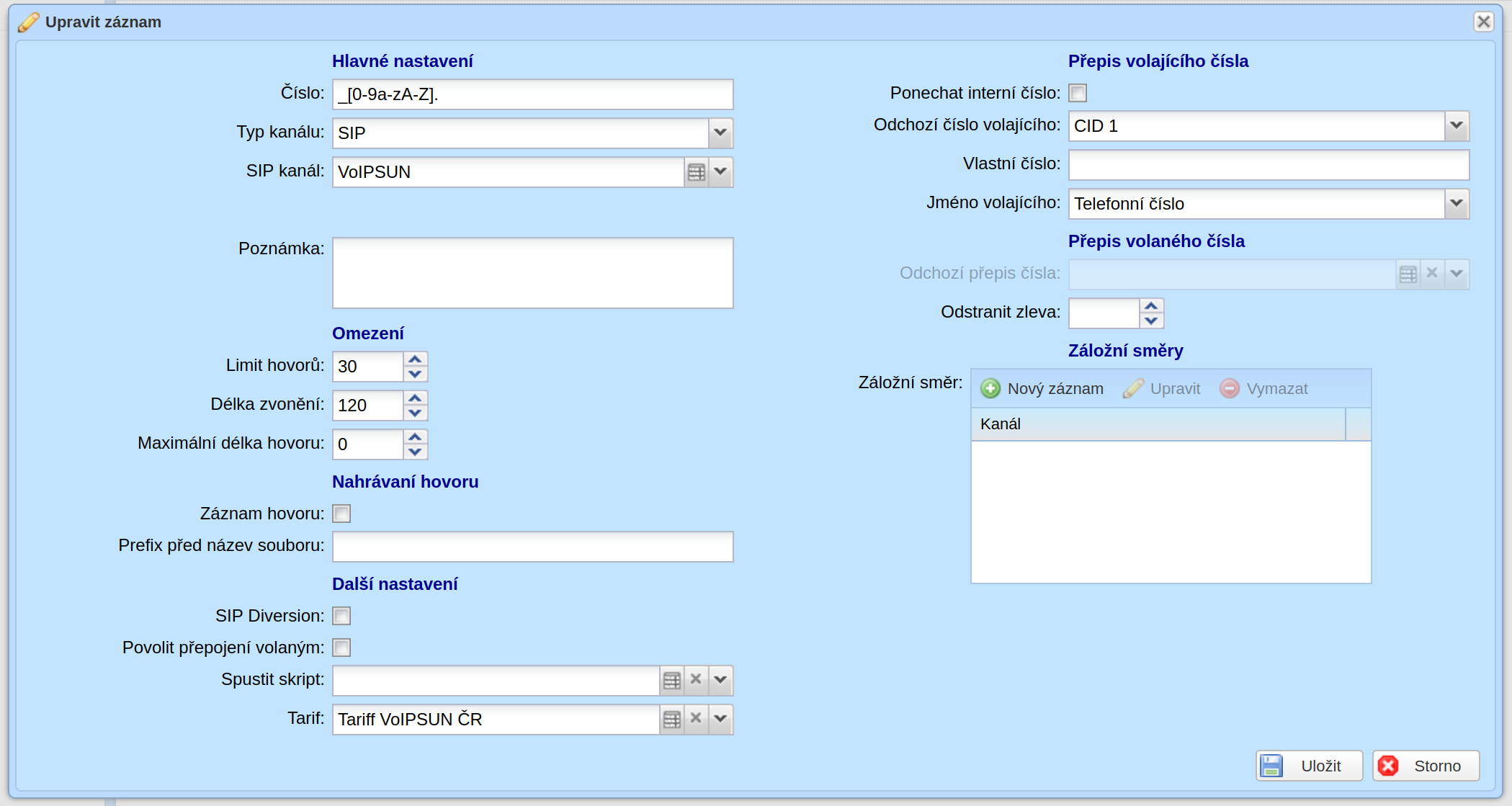The image size is (1512, 806).
Task: Click the Prefix před název souboru field
Action: tap(533, 547)
